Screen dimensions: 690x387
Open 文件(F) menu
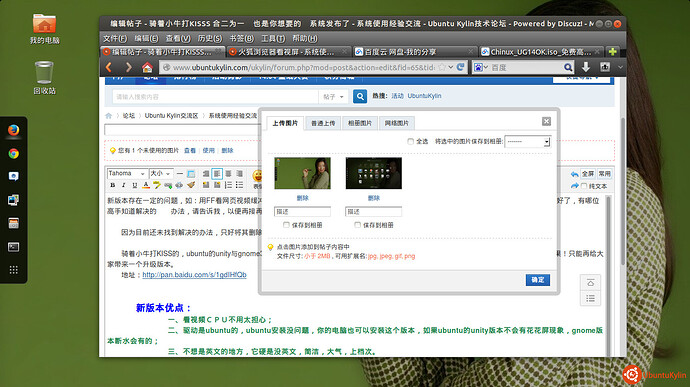coord(115,38)
